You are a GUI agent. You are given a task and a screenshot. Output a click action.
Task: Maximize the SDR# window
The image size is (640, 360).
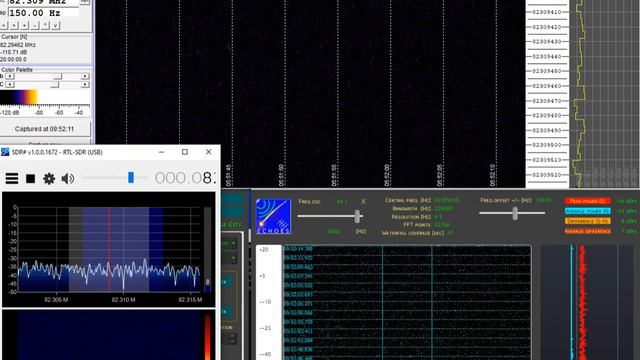click(x=185, y=152)
